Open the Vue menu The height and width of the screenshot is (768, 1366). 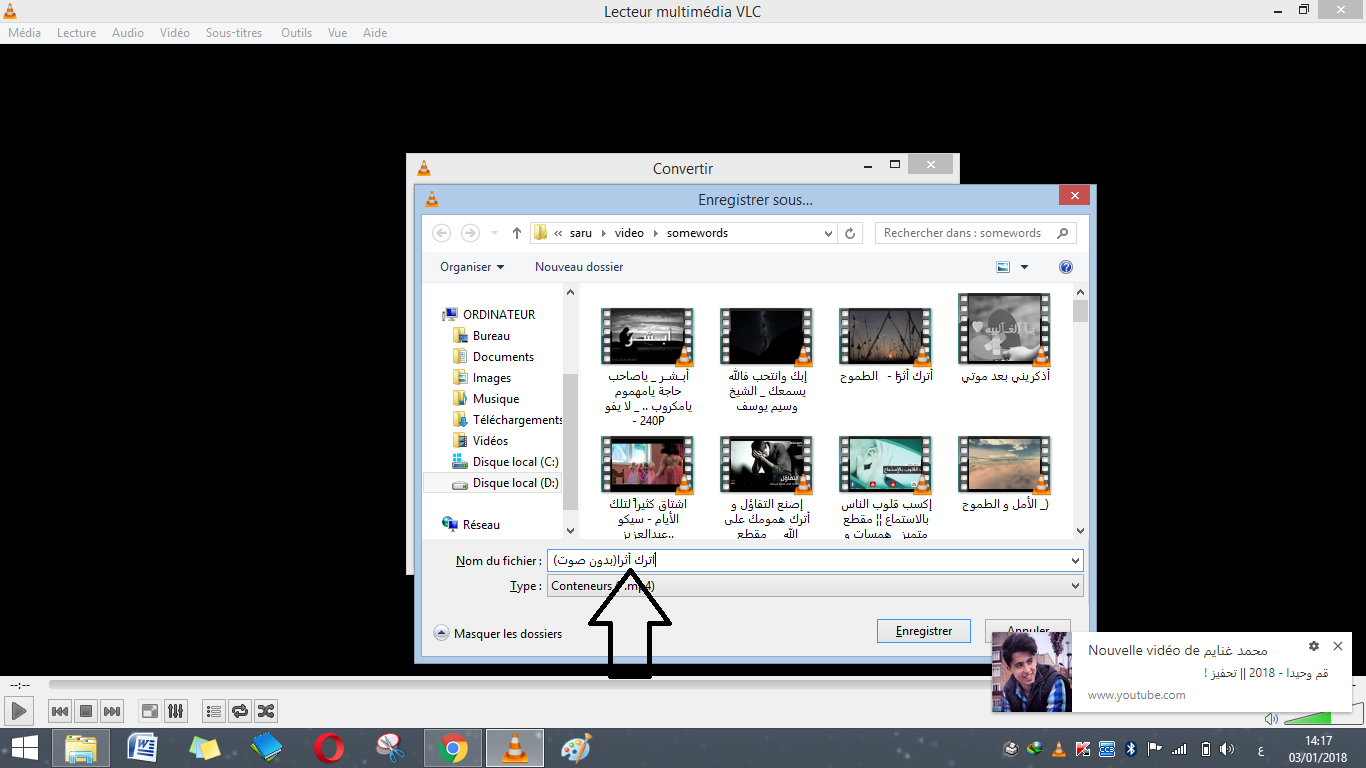point(337,33)
